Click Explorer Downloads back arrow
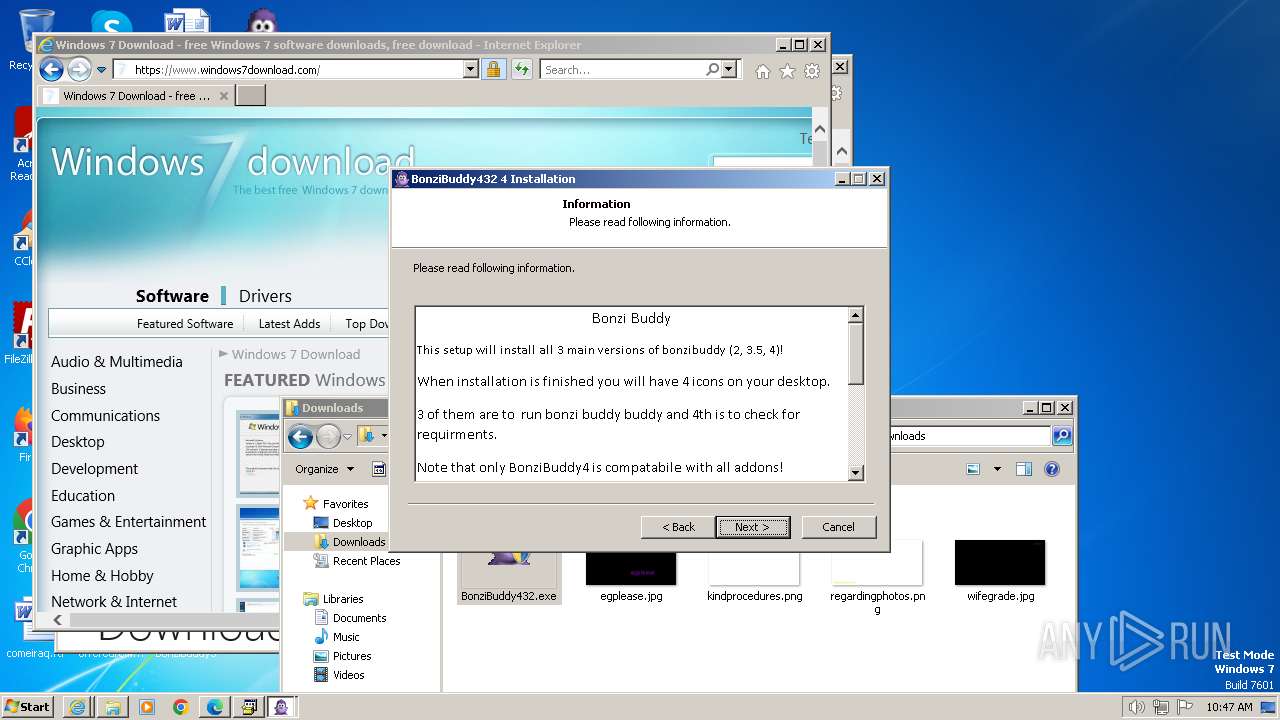 [300, 436]
